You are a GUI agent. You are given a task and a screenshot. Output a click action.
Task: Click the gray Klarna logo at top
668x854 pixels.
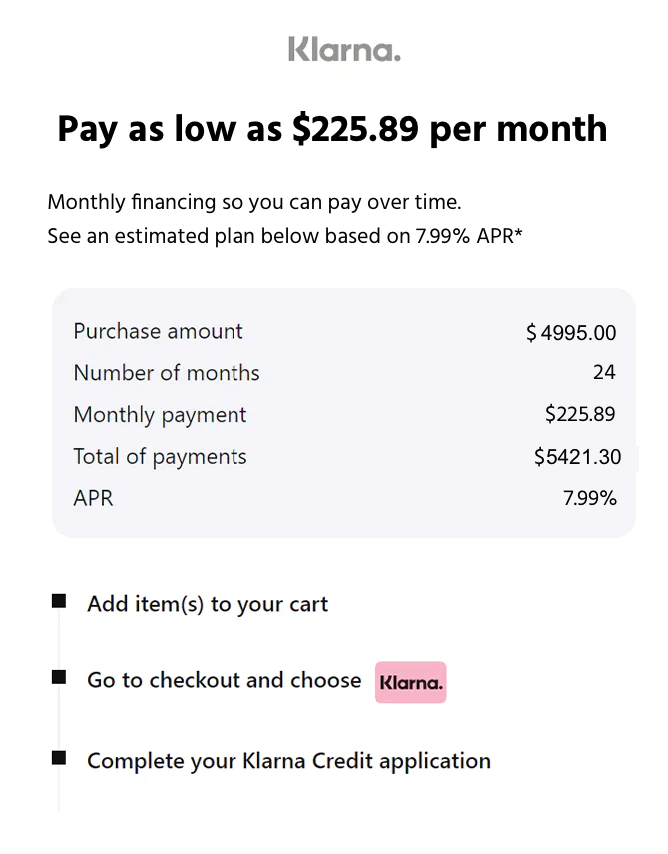344,50
